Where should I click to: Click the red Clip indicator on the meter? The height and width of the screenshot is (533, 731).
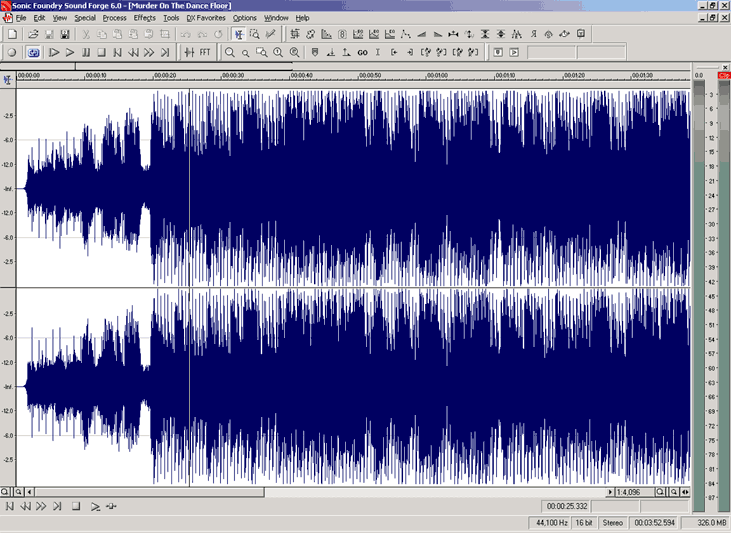click(x=724, y=75)
